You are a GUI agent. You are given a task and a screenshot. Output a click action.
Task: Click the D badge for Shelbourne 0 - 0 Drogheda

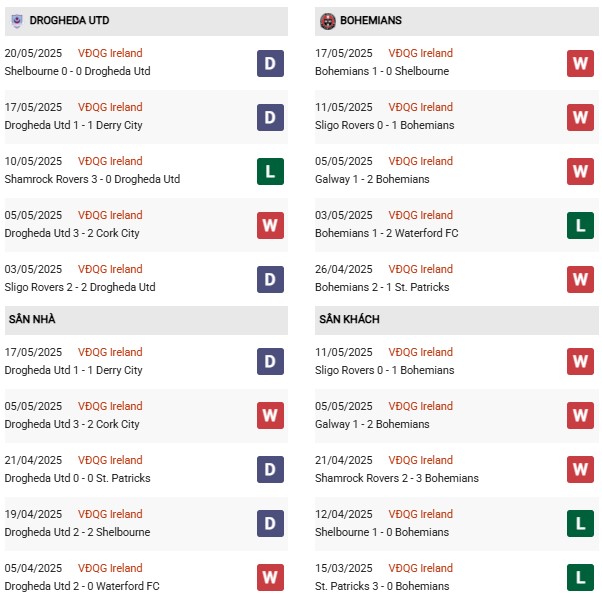270,63
